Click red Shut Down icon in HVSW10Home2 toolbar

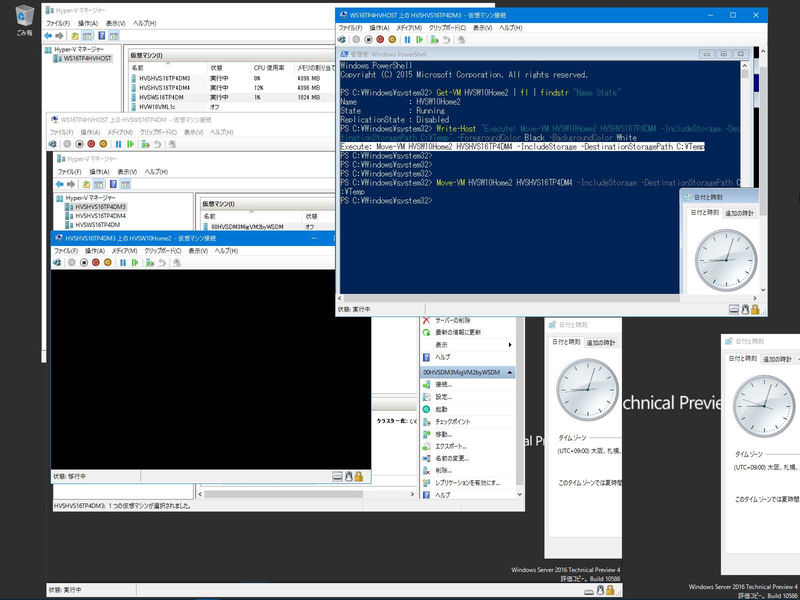pos(95,262)
